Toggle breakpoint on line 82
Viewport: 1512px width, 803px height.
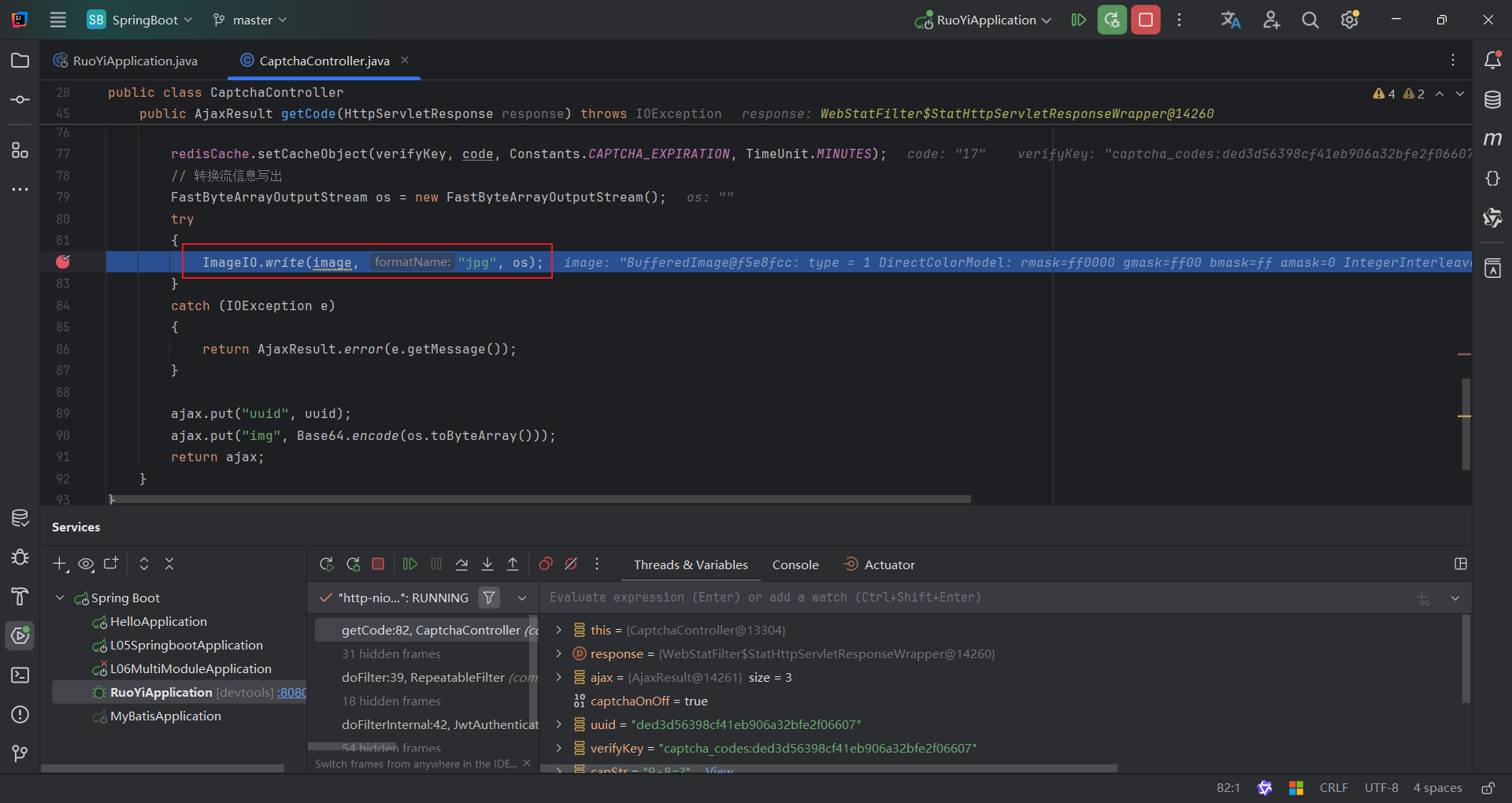[63, 262]
